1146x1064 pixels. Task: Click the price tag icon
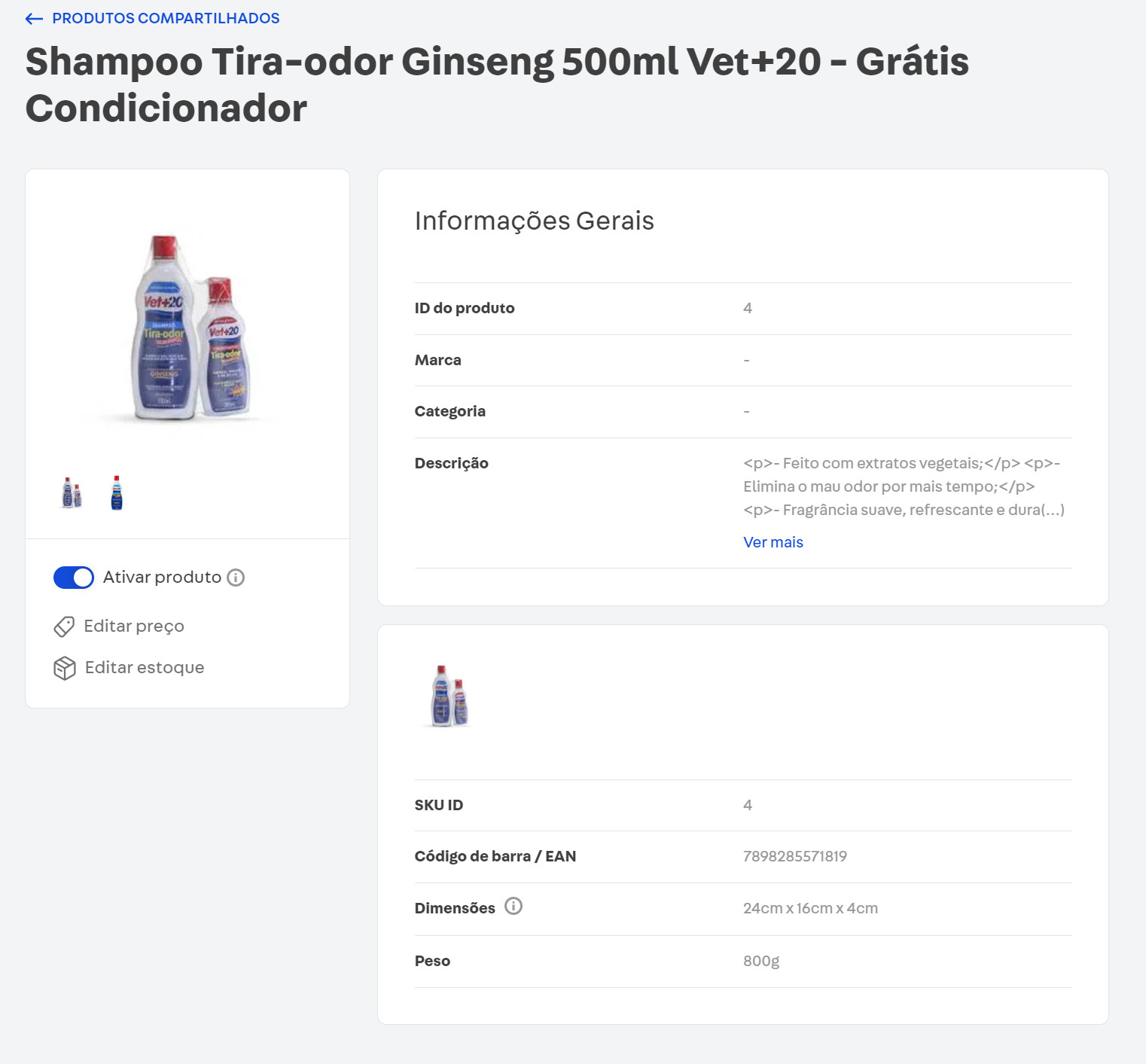64,627
